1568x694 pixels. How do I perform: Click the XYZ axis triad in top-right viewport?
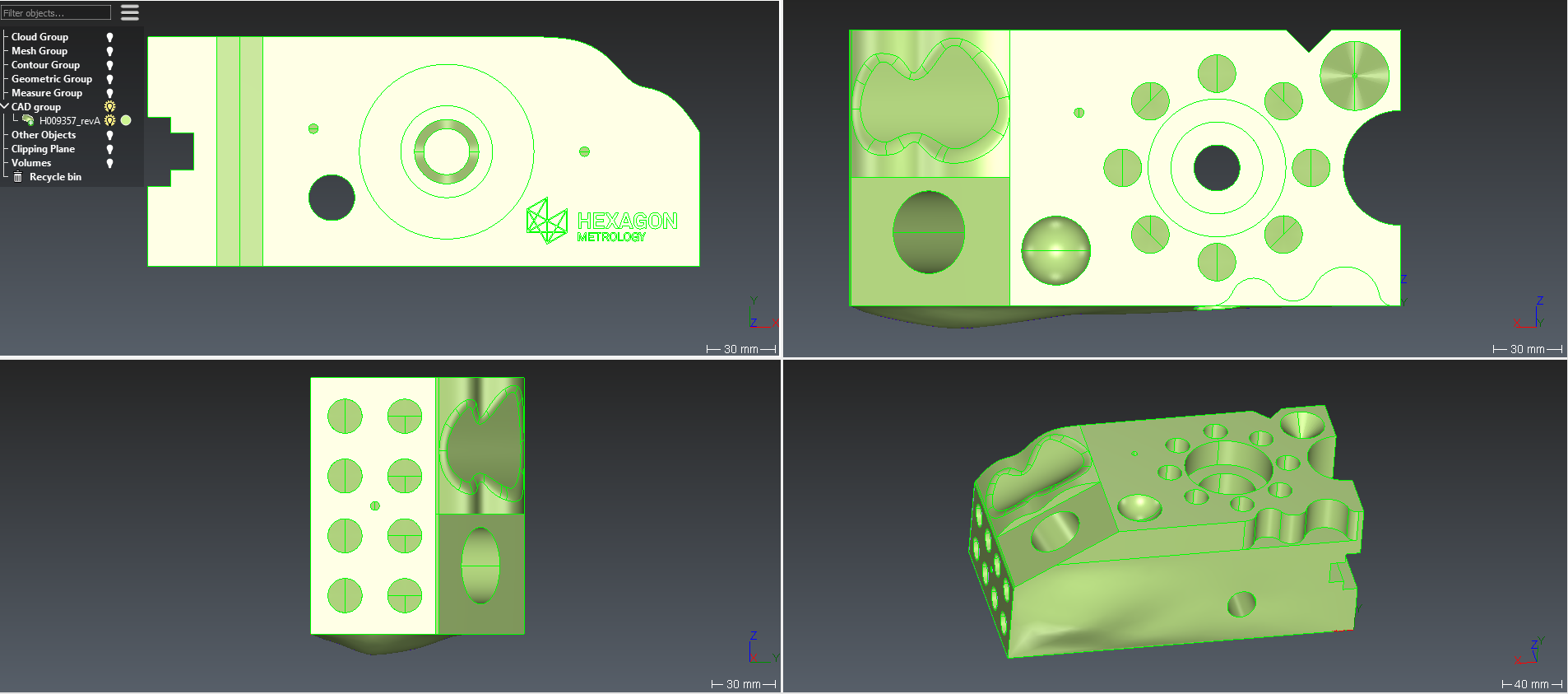click(x=1530, y=313)
